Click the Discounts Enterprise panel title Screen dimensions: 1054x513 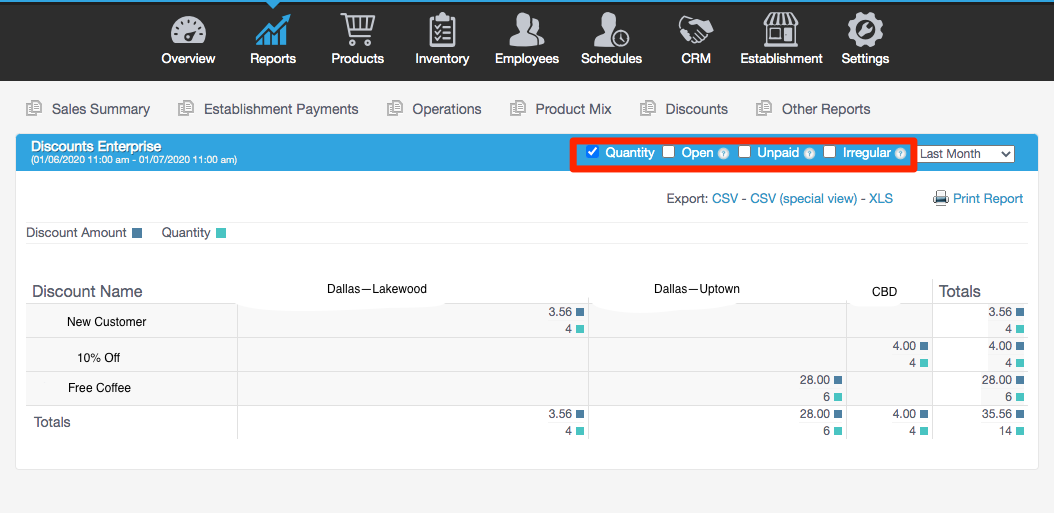[x=96, y=146]
